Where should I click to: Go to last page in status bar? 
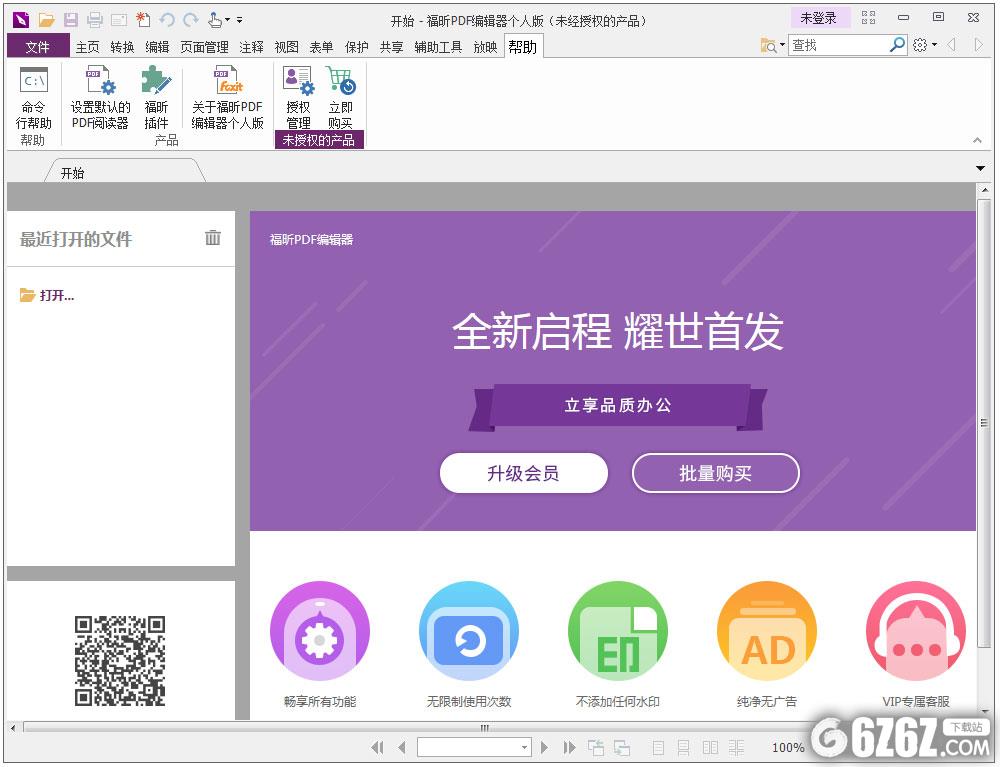point(569,747)
